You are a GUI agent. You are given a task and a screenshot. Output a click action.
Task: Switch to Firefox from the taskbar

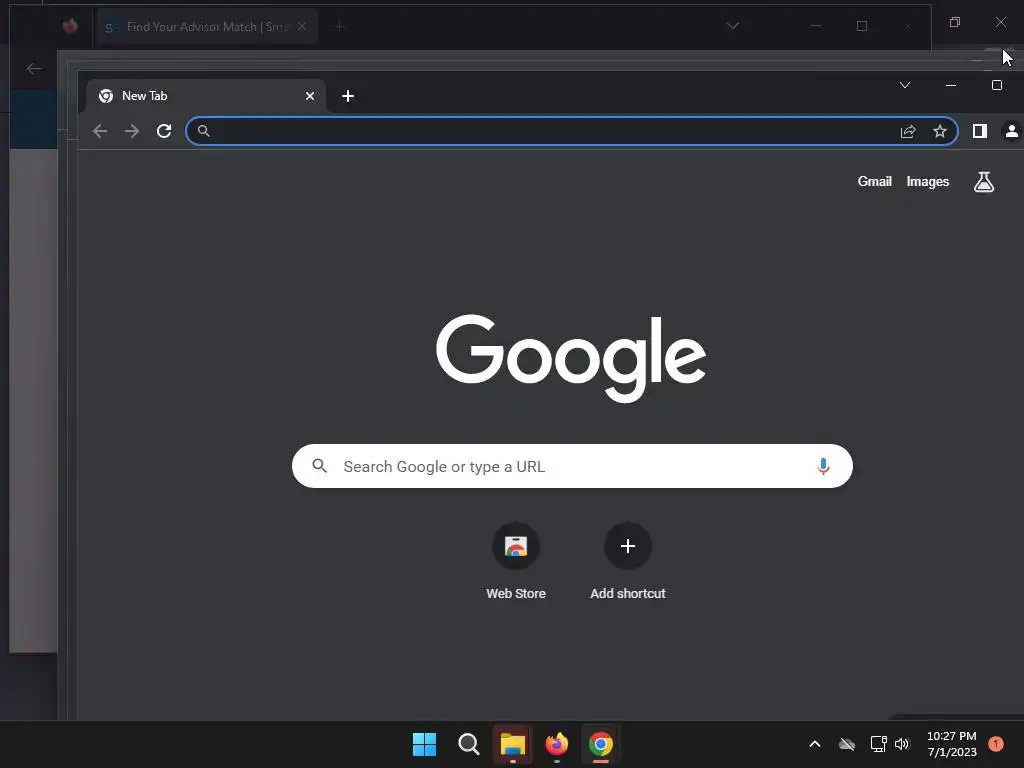coord(556,744)
